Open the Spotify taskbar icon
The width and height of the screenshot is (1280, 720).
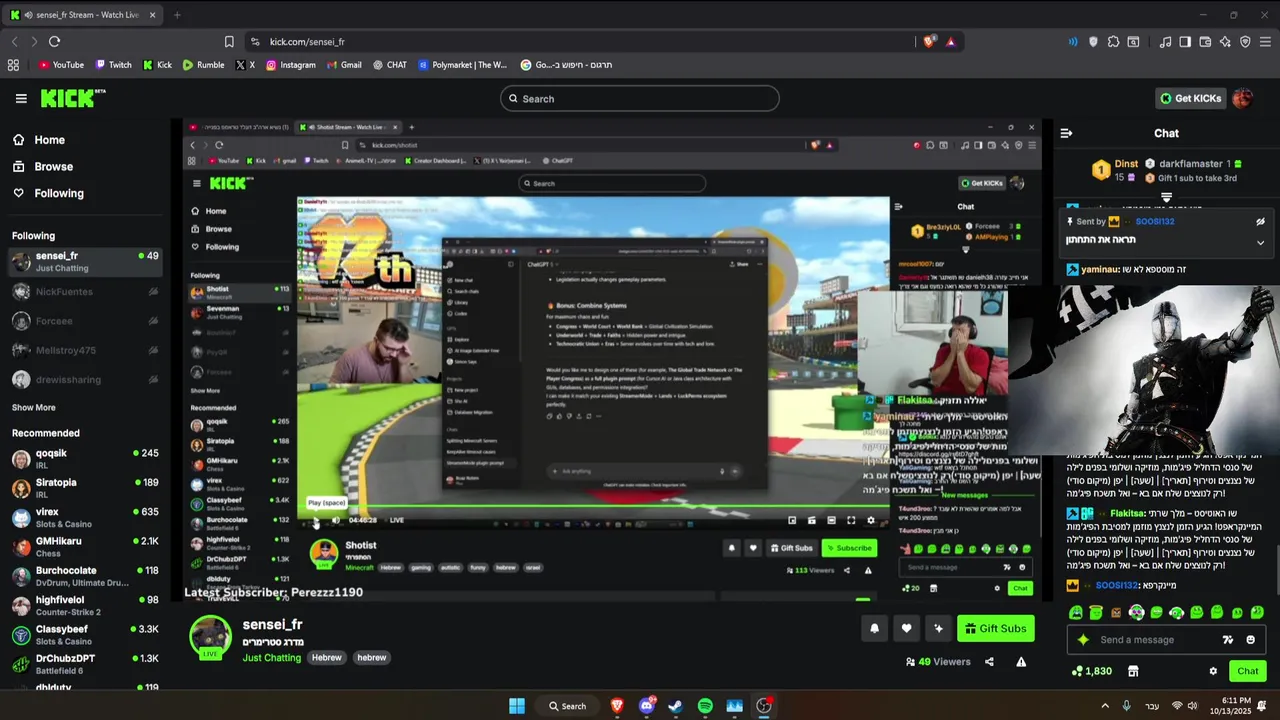click(705, 706)
